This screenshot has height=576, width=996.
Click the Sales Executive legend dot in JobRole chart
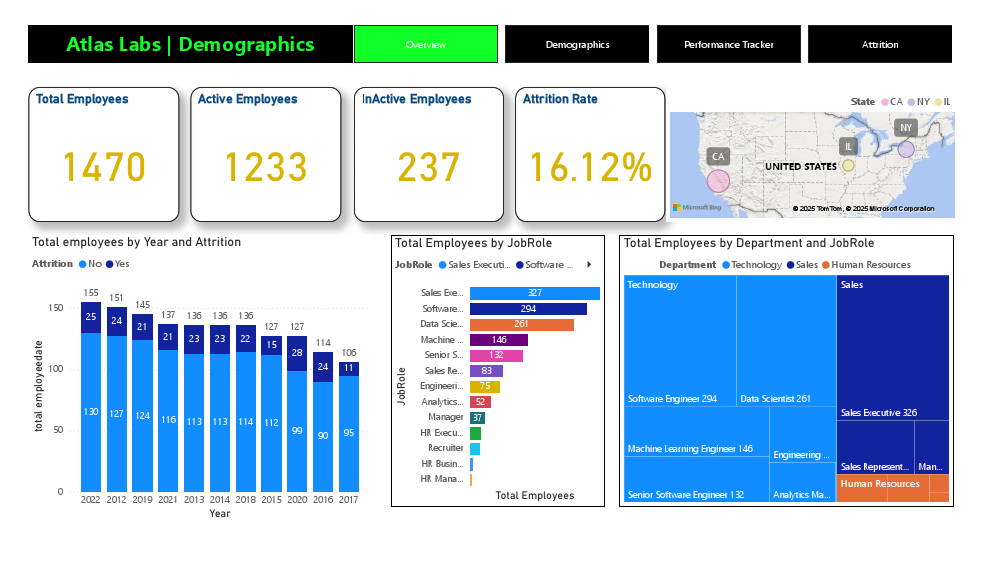[443, 264]
